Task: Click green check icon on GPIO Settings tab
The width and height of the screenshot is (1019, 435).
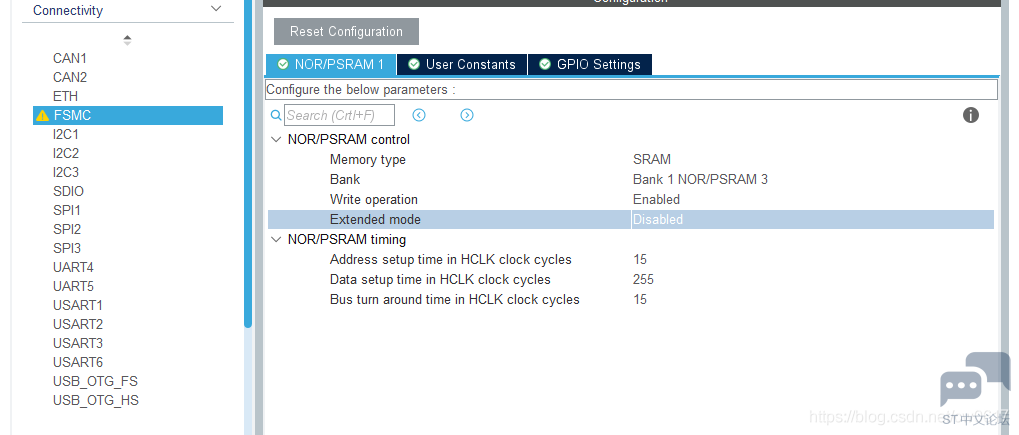Action: coord(545,64)
